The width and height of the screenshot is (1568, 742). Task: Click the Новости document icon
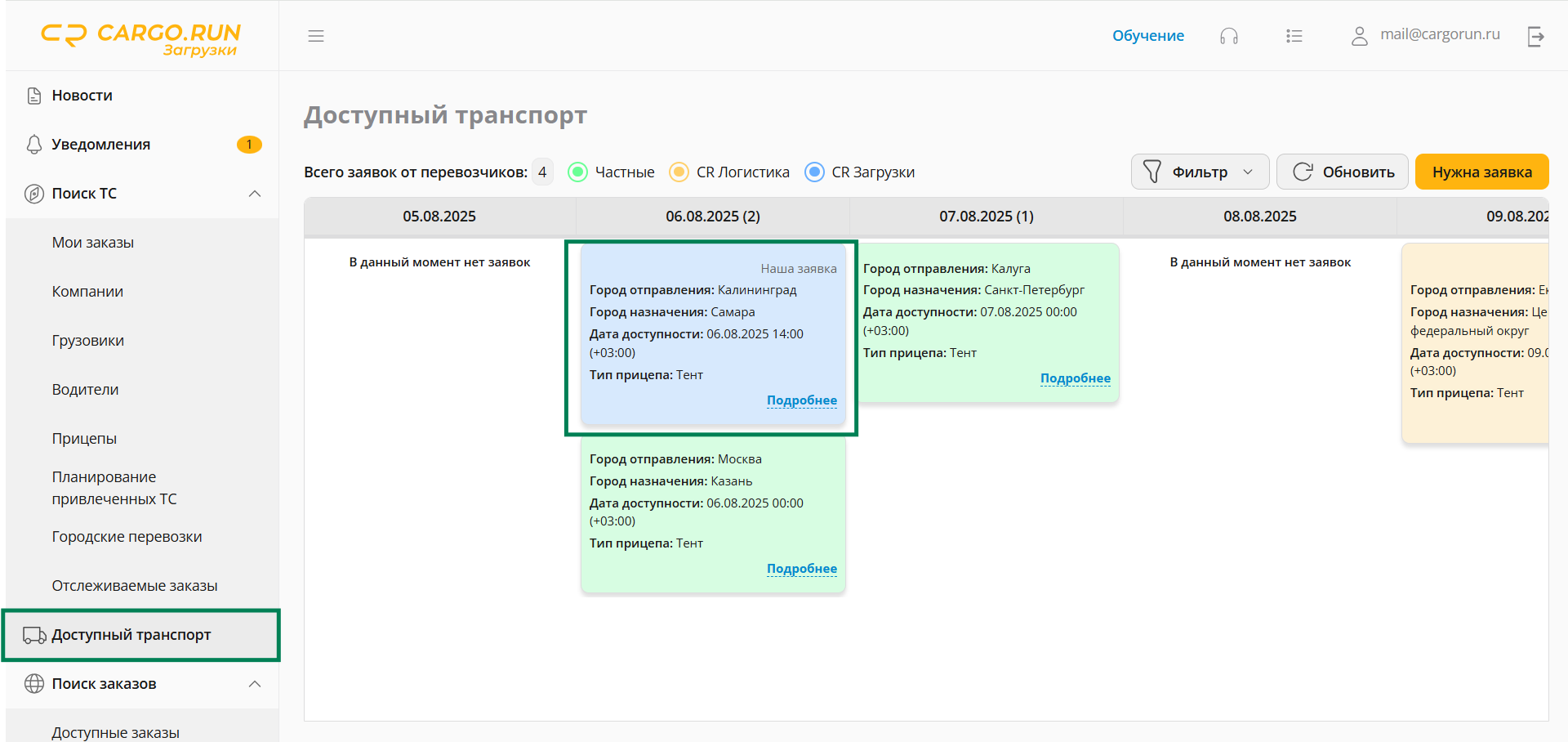34,96
